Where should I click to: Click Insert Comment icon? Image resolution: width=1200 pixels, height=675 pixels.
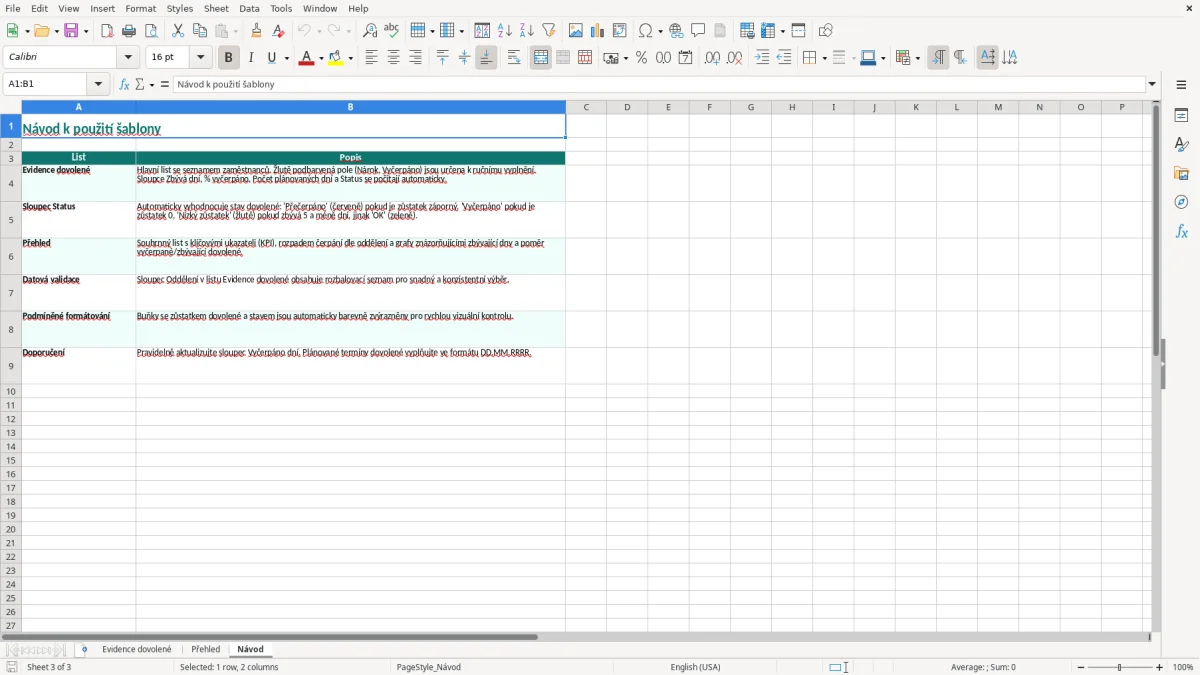[x=698, y=31]
